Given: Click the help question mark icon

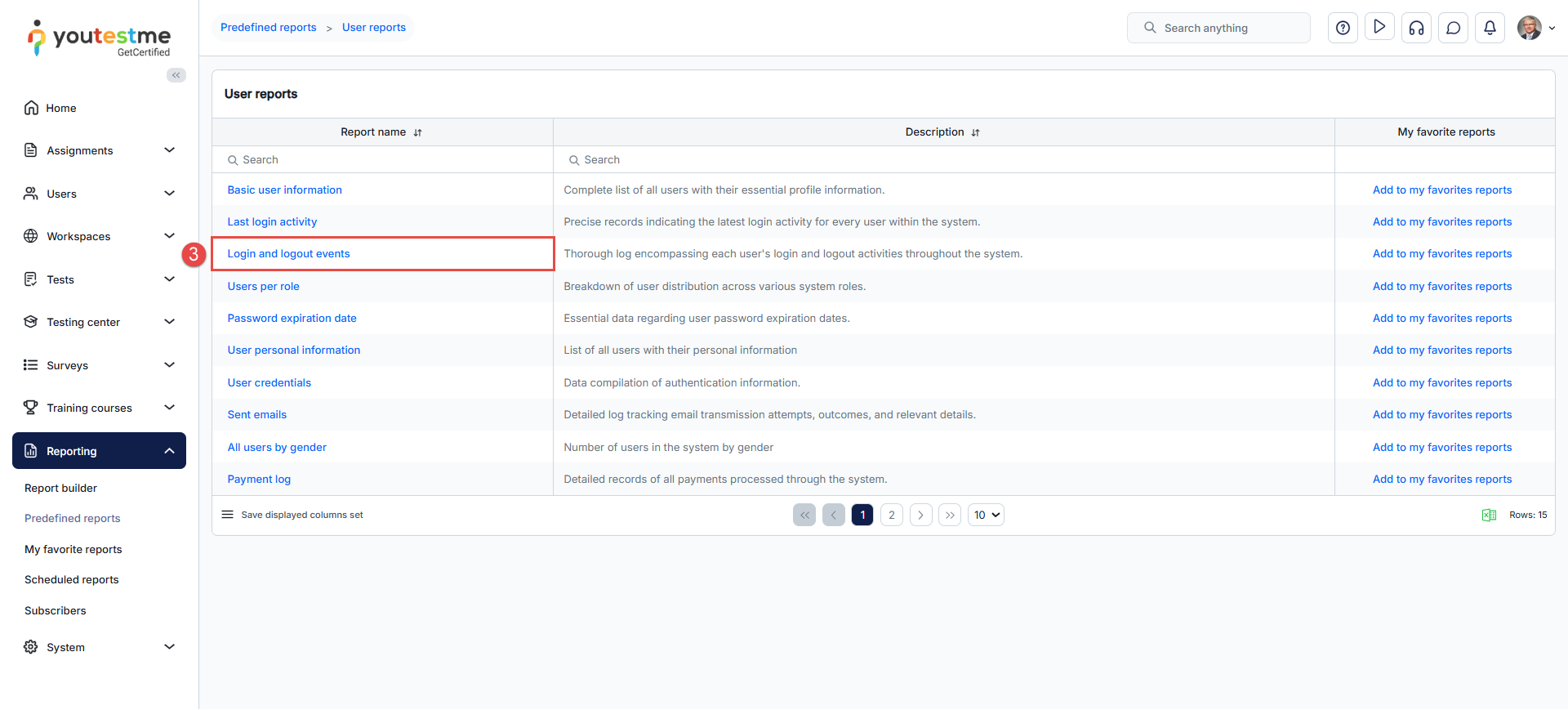Looking at the screenshot, I should tap(1343, 28).
